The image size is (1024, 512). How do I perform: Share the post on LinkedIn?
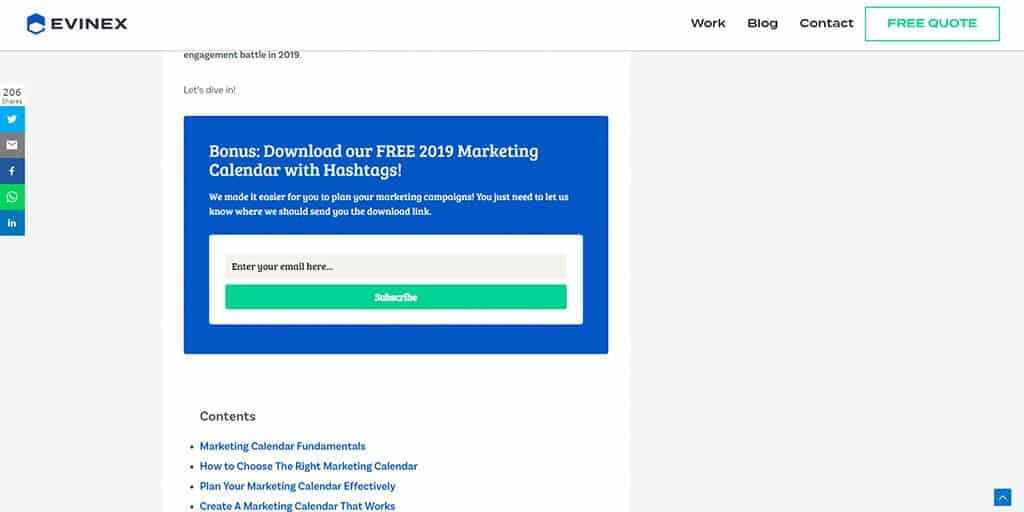point(12,223)
